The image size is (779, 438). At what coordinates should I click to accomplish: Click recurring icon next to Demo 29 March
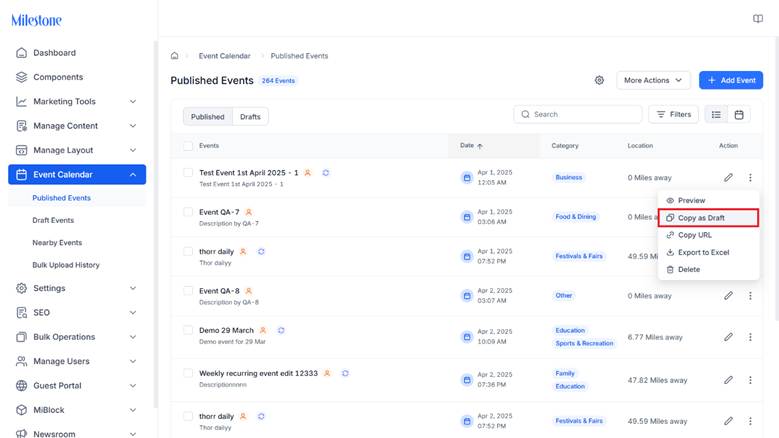281,330
